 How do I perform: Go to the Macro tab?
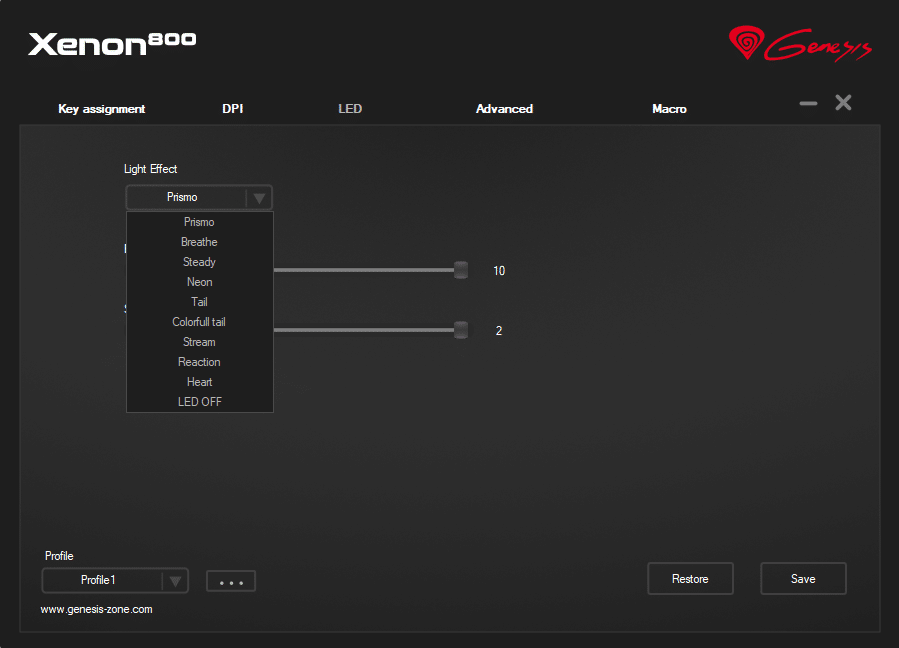click(669, 109)
